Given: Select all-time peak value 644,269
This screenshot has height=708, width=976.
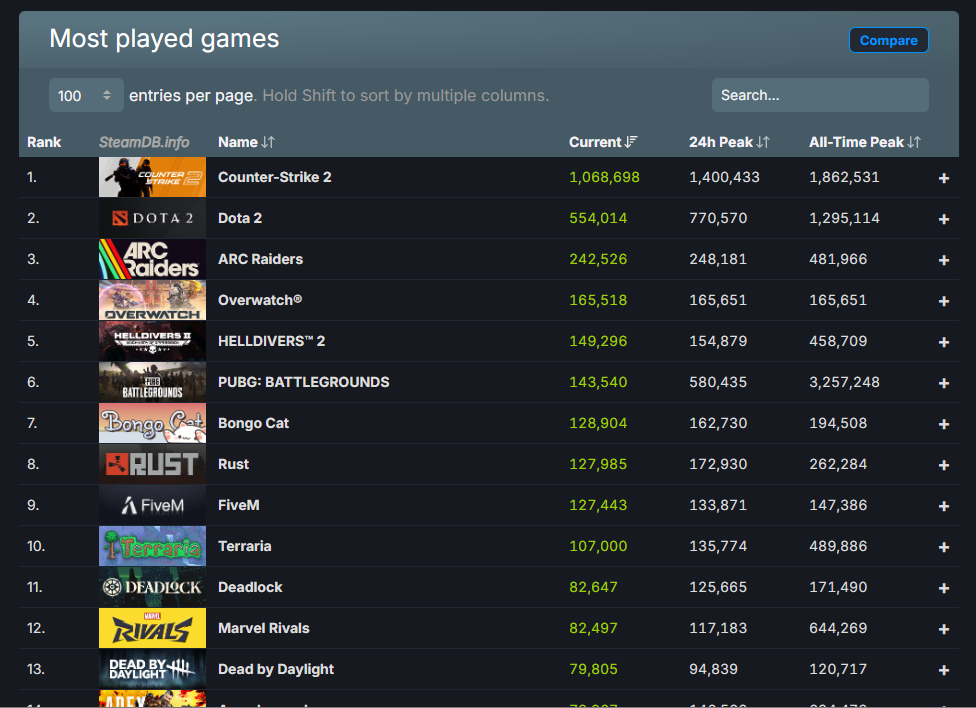Looking at the screenshot, I should (838, 628).
